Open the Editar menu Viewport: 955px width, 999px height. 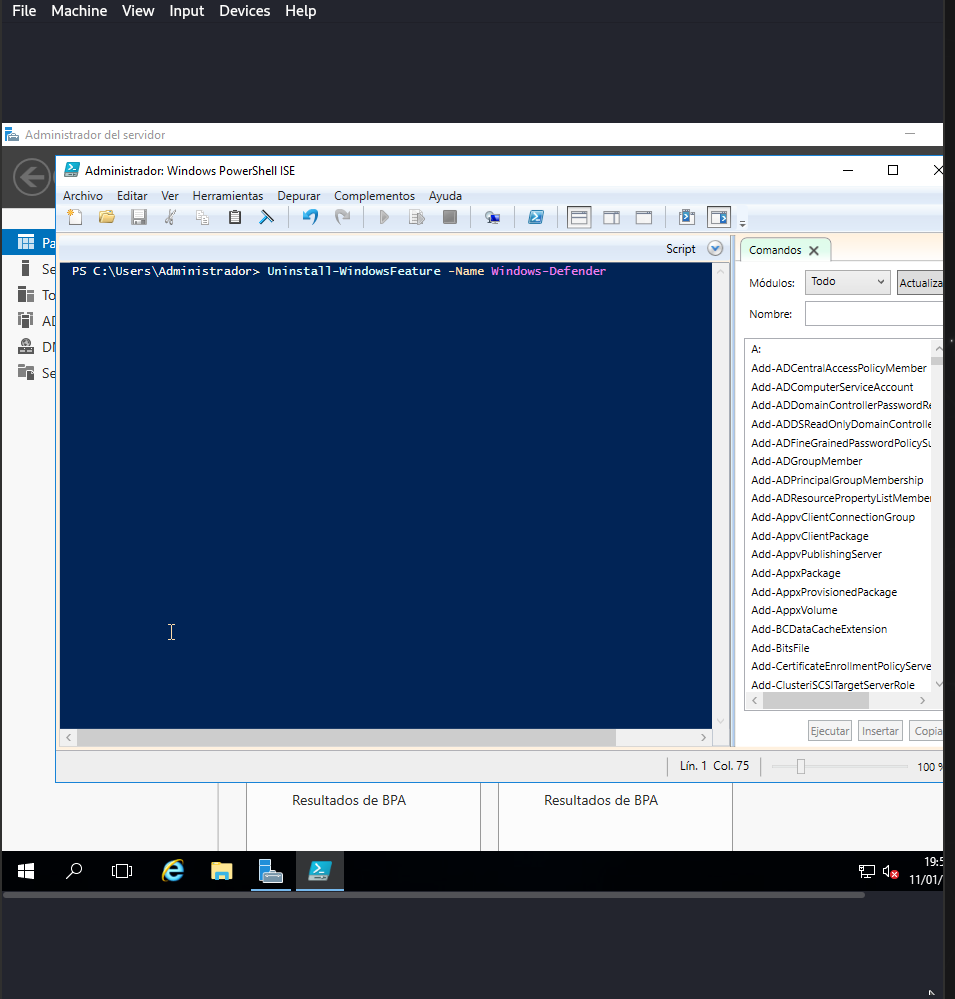pos(132,196)
